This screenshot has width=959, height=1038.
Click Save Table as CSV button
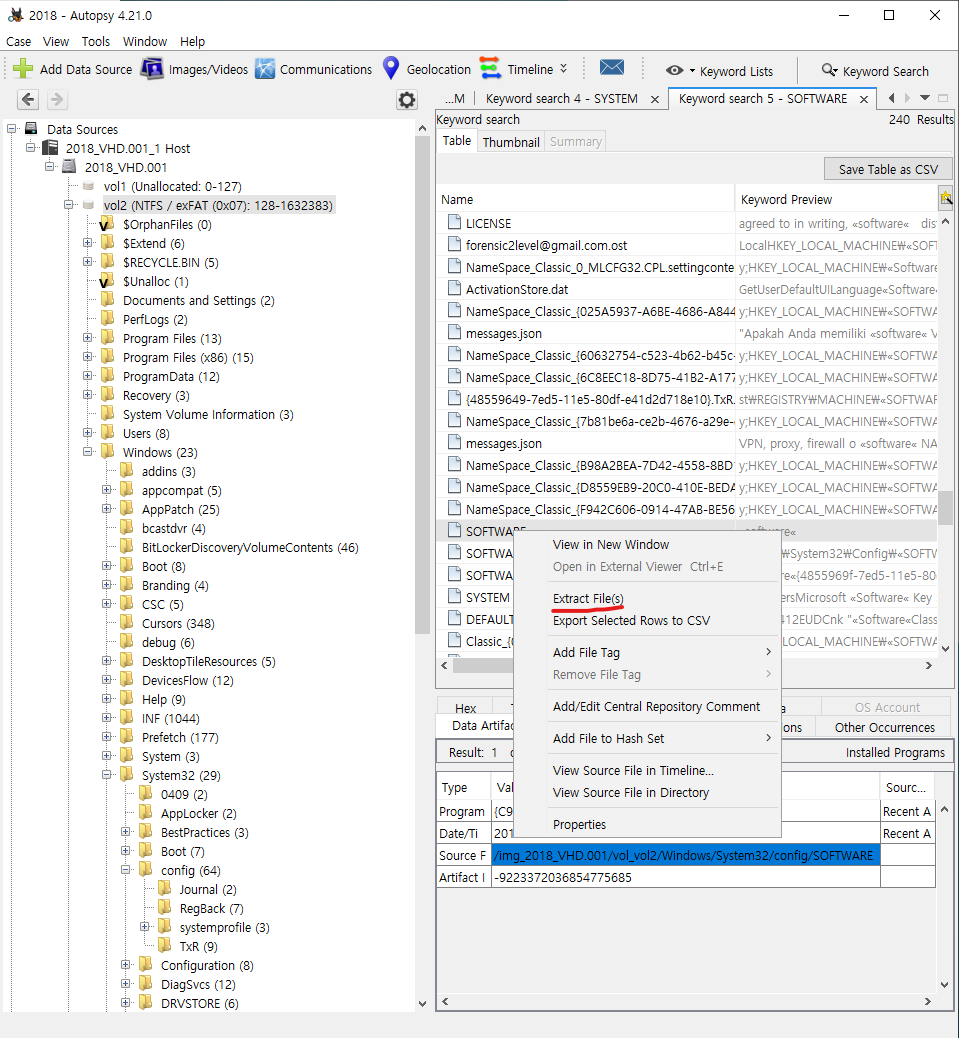click(x=888, y=169)
